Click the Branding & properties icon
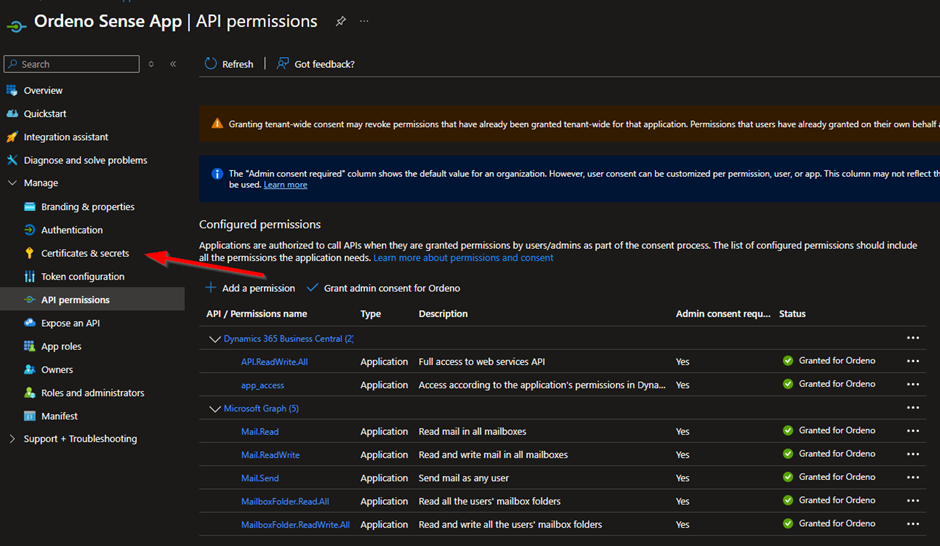Screen dimensions: 940x546 29,207
